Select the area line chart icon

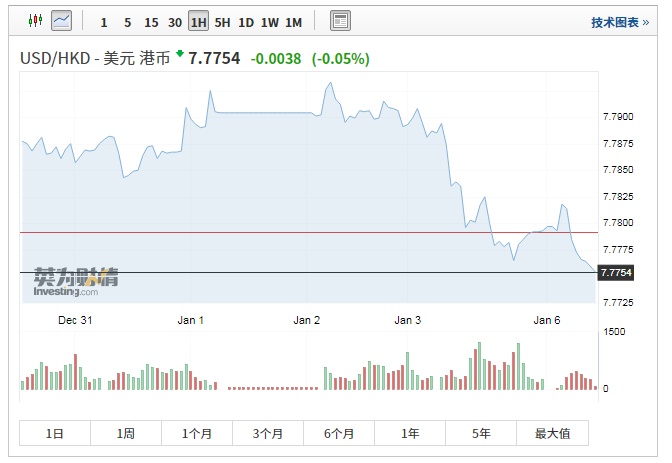(61, 21)
